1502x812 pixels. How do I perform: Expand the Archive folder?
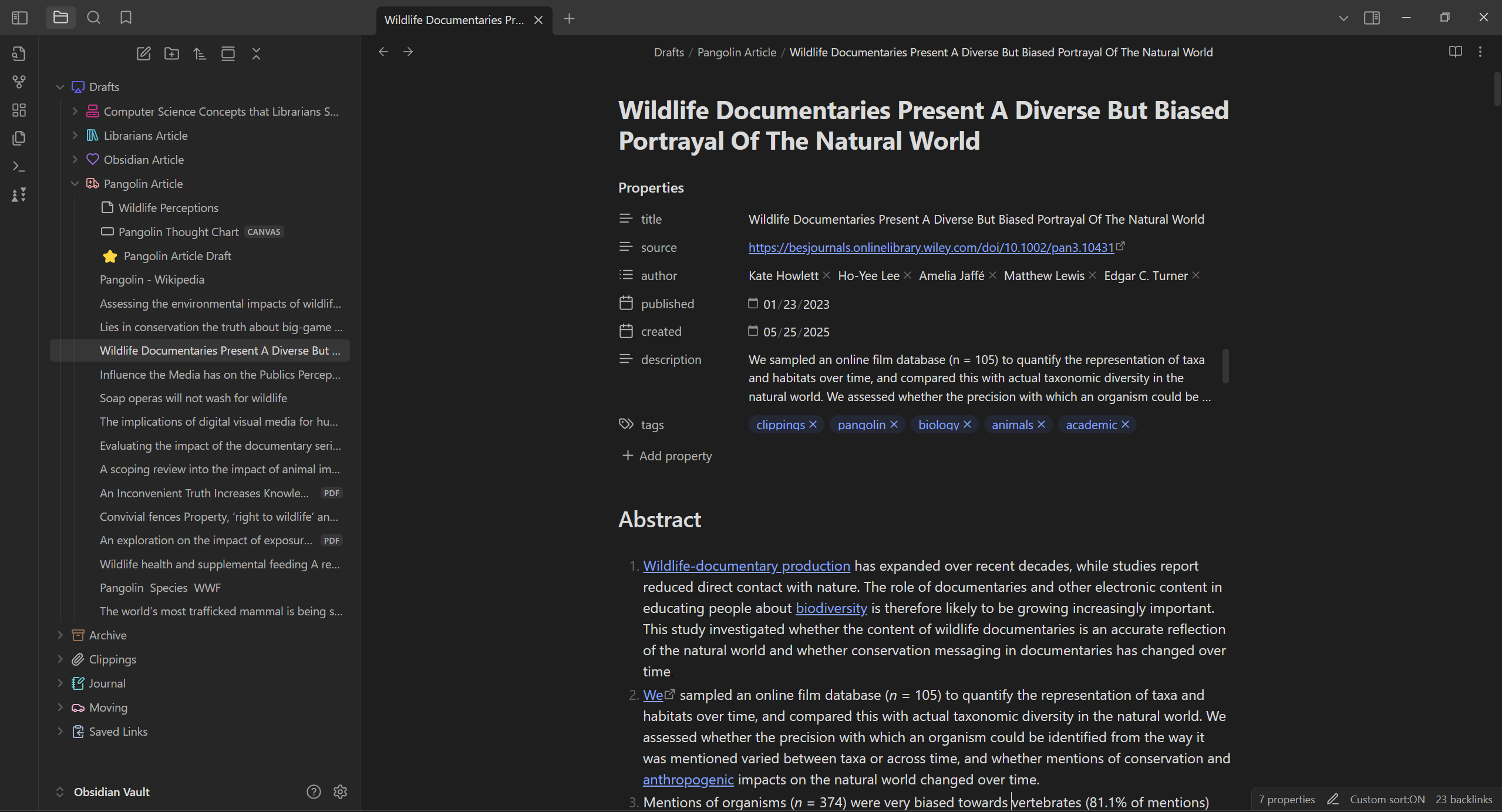tap(60, 635)
